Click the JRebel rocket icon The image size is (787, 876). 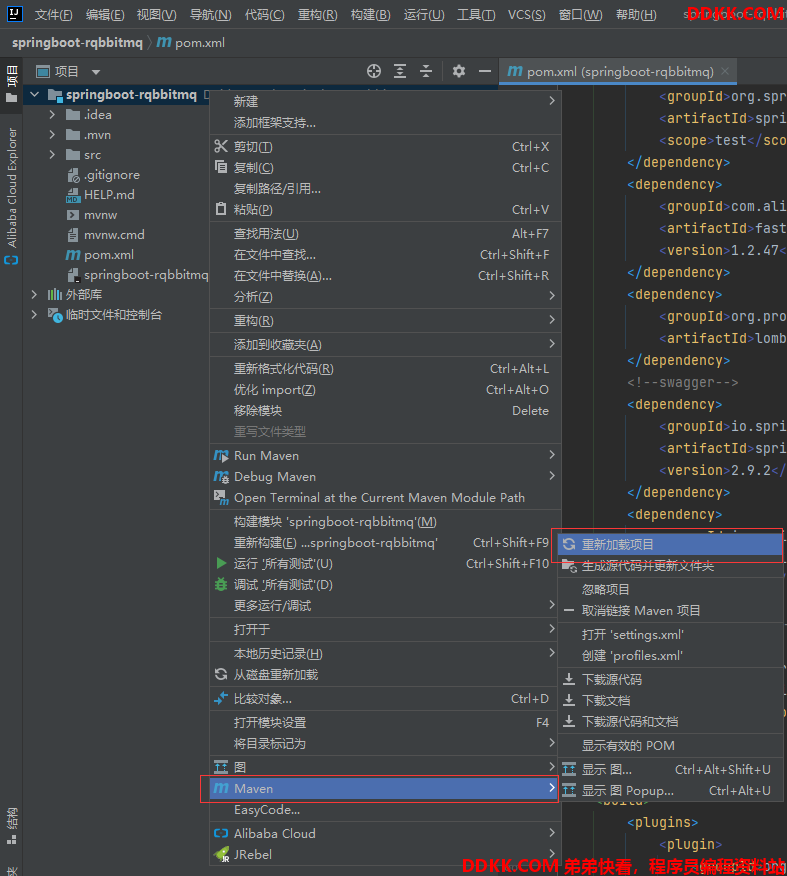[222, 854]
